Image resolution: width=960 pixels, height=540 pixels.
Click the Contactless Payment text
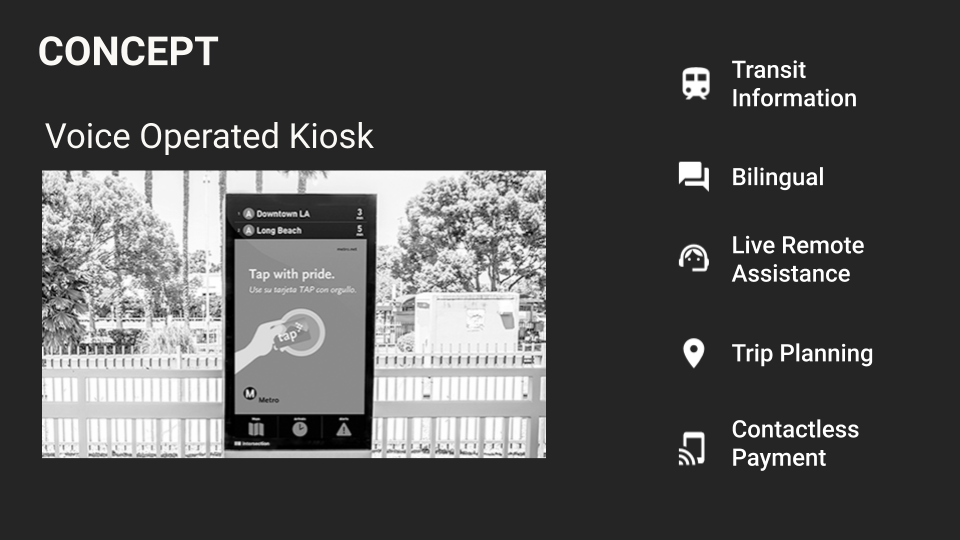(x=795, y=443)
